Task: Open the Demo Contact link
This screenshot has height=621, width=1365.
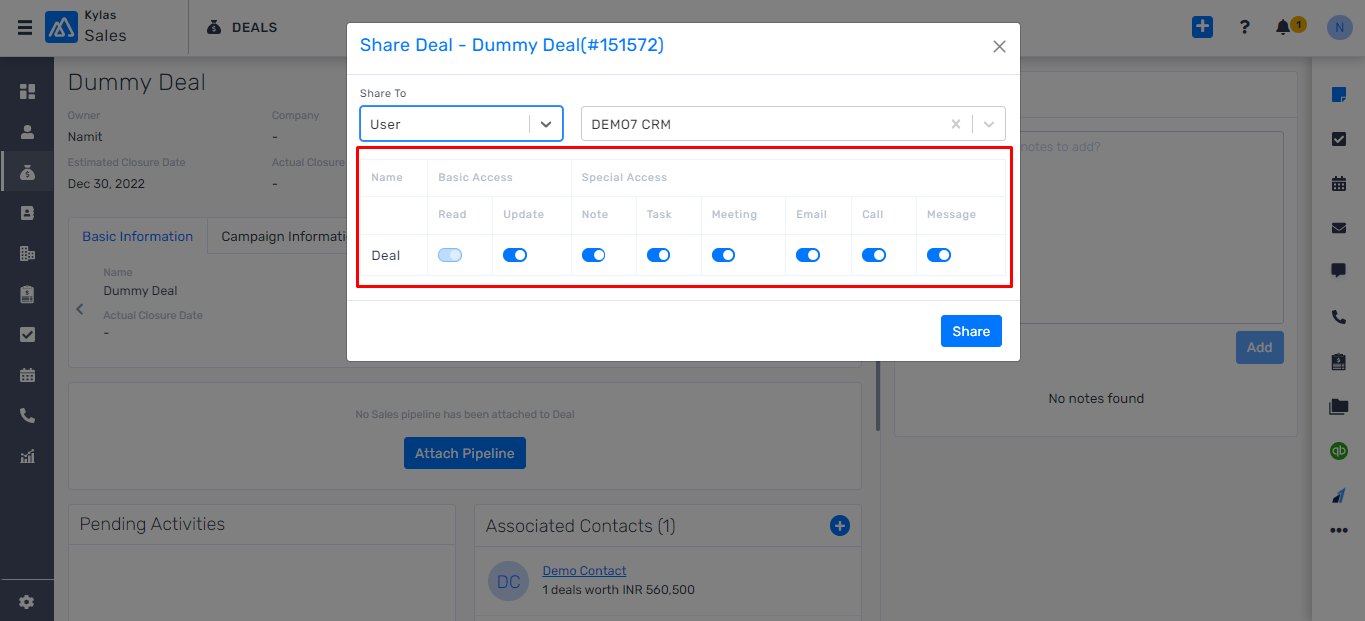Action: pyautogui.click(x=585, y=571)
